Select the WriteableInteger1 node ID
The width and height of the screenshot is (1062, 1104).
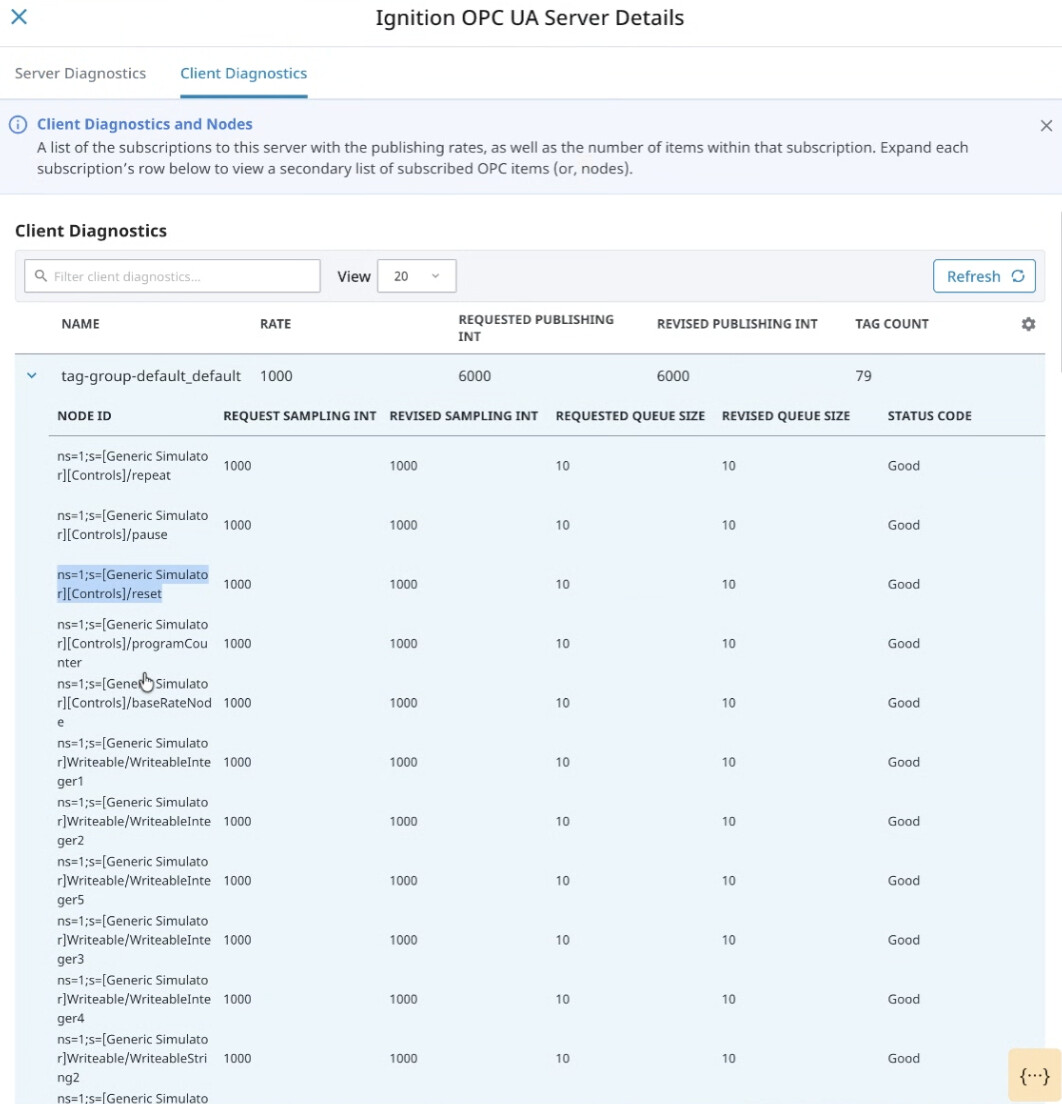134,762
